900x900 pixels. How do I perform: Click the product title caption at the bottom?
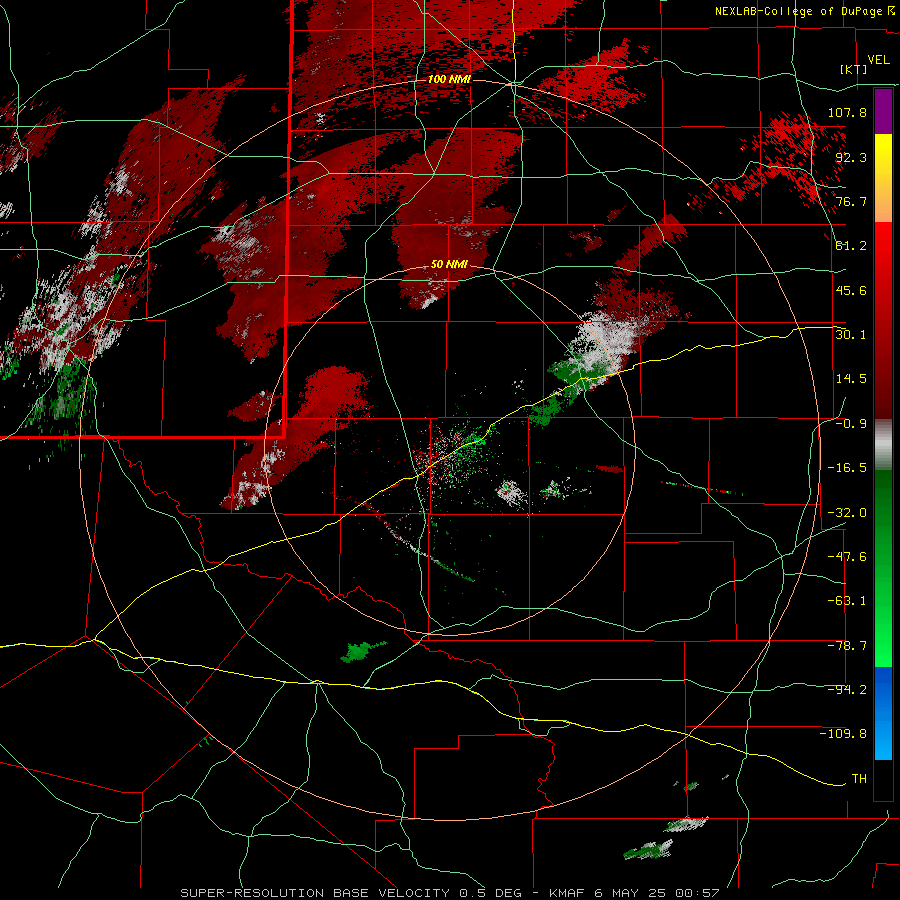tap(449, 893)
